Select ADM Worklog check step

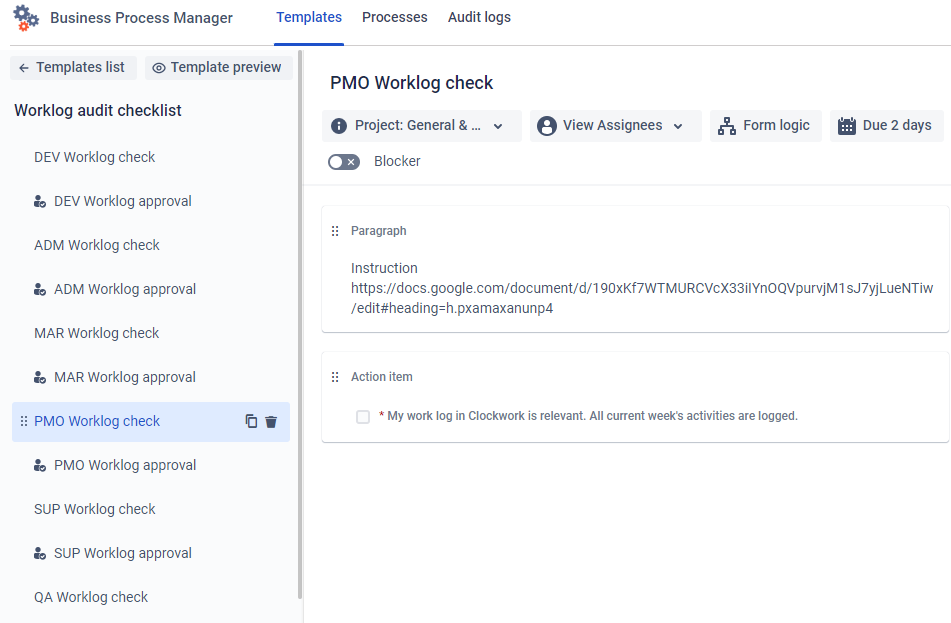97,245
